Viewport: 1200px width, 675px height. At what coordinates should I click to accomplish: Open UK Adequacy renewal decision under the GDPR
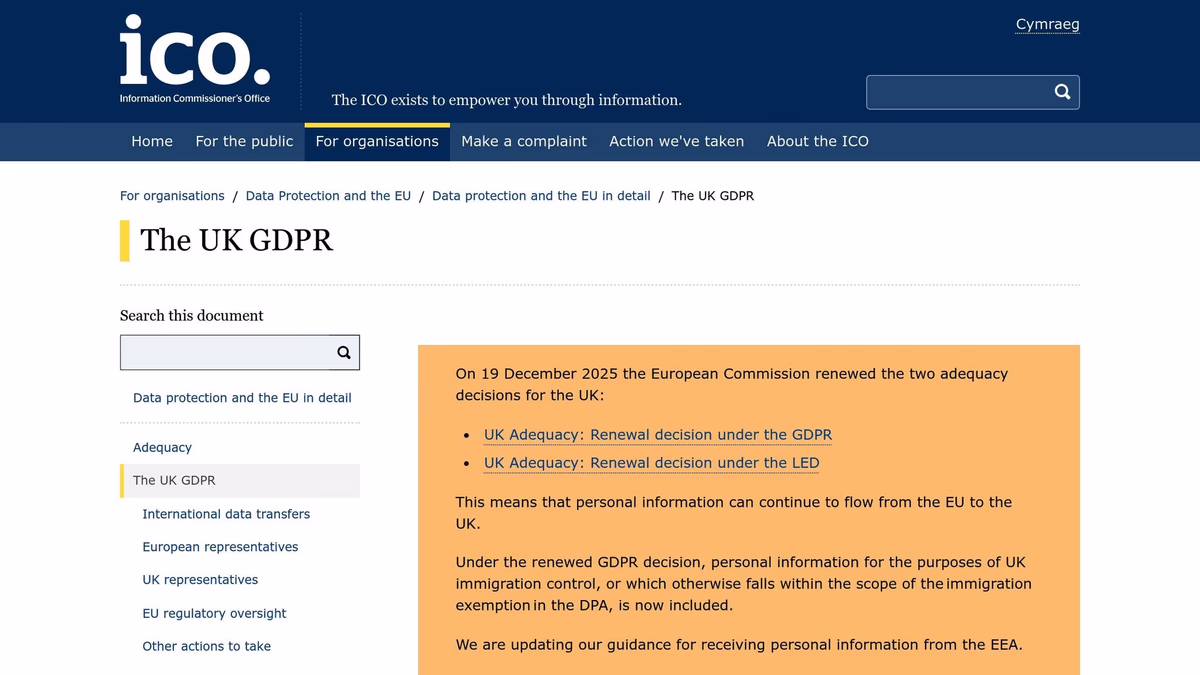[x=658, y=435]
